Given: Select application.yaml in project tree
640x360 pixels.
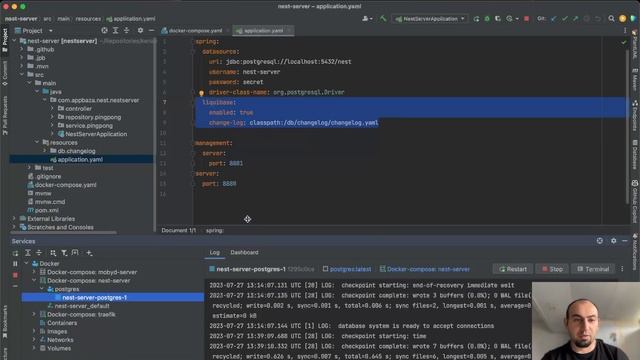Looking at the screenshot, I should pyautogui.click(x=81, y=160).
